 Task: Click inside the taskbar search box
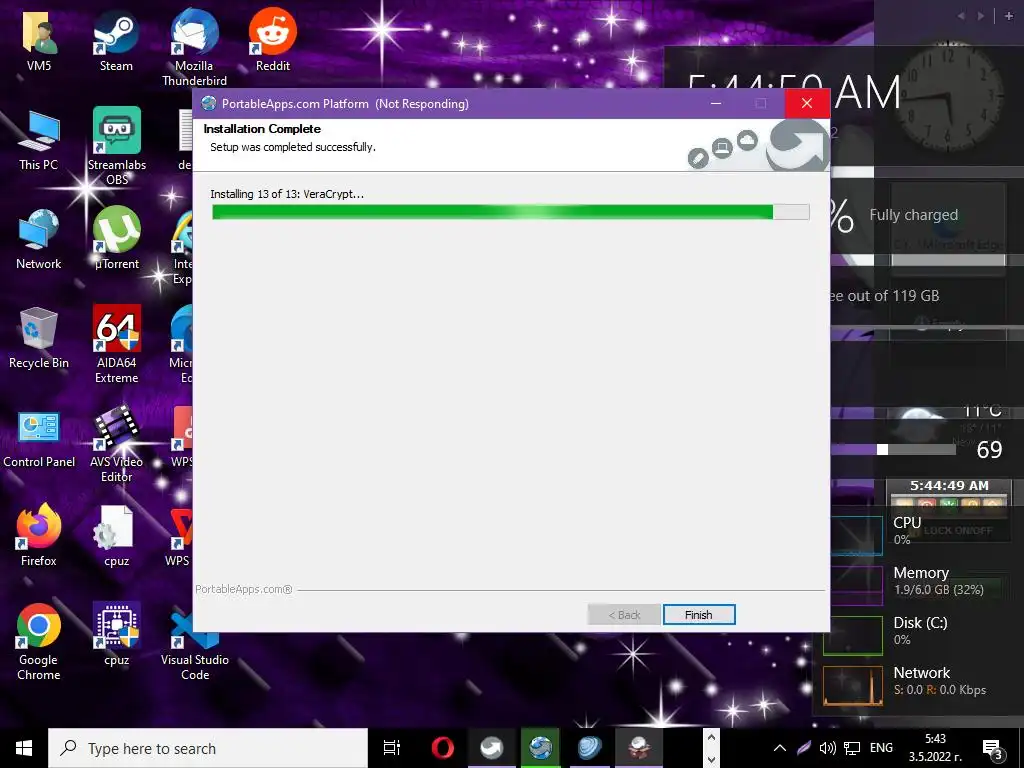208,748
